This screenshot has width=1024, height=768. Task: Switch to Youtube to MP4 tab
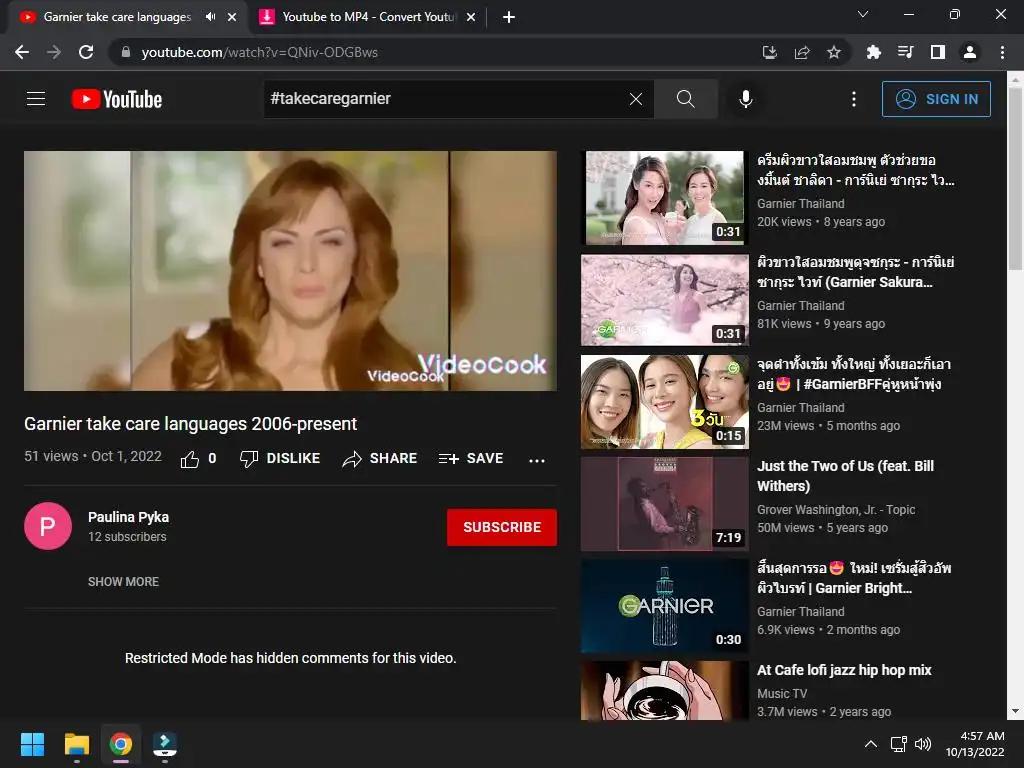[369, 17]
